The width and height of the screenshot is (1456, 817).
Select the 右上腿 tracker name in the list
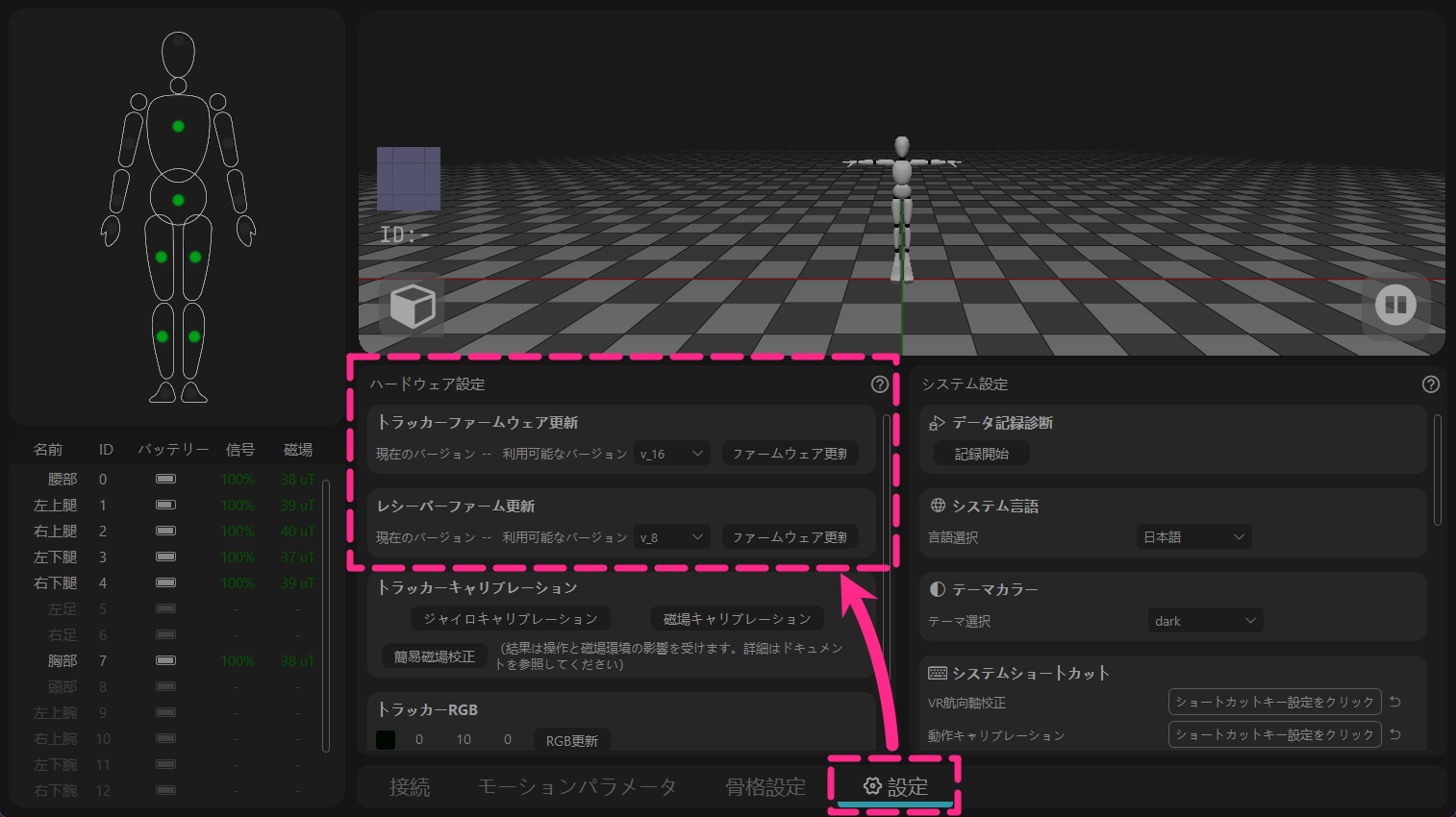click(56, 531)
